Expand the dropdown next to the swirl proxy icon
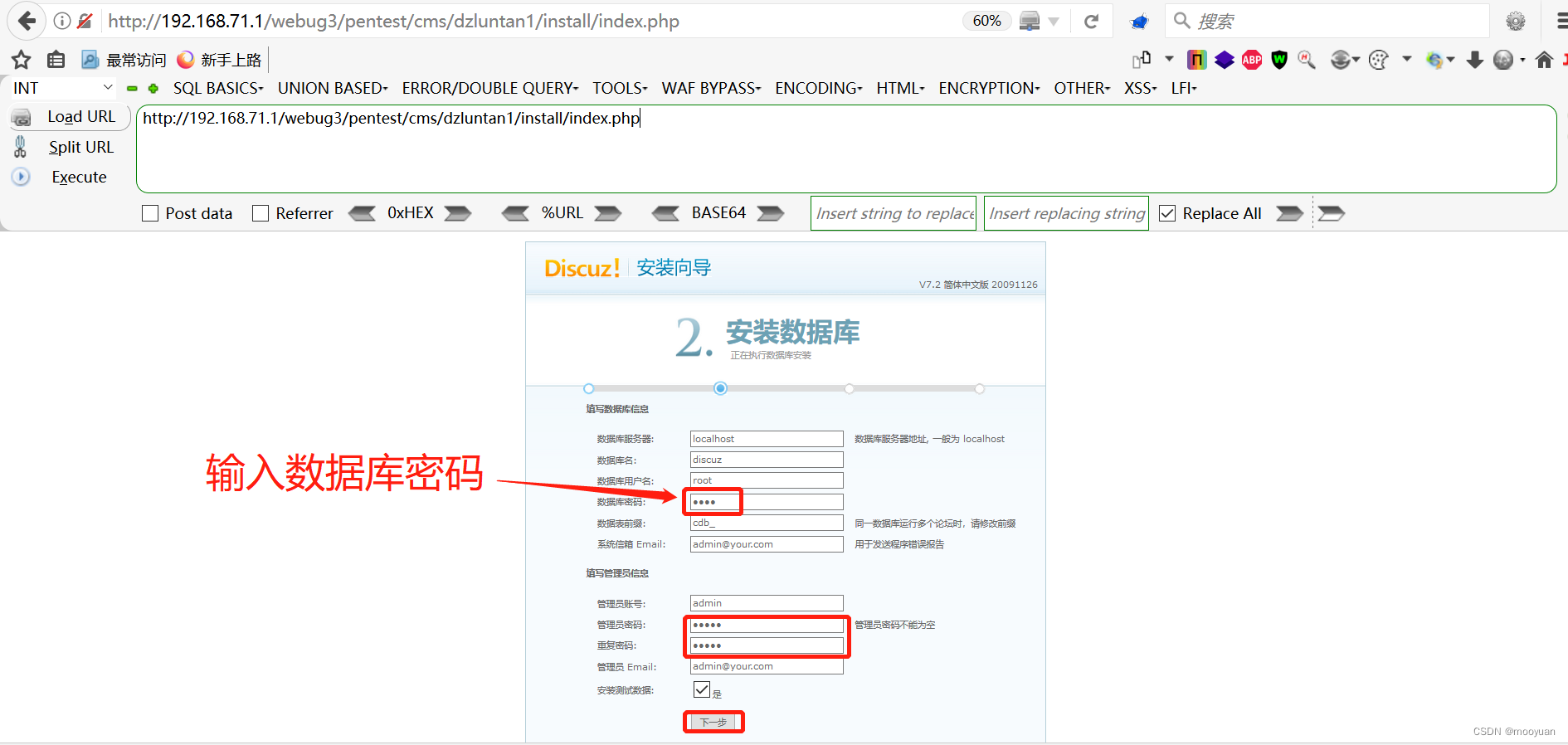Screen dimensions: 1568x745 [1450, 60]
